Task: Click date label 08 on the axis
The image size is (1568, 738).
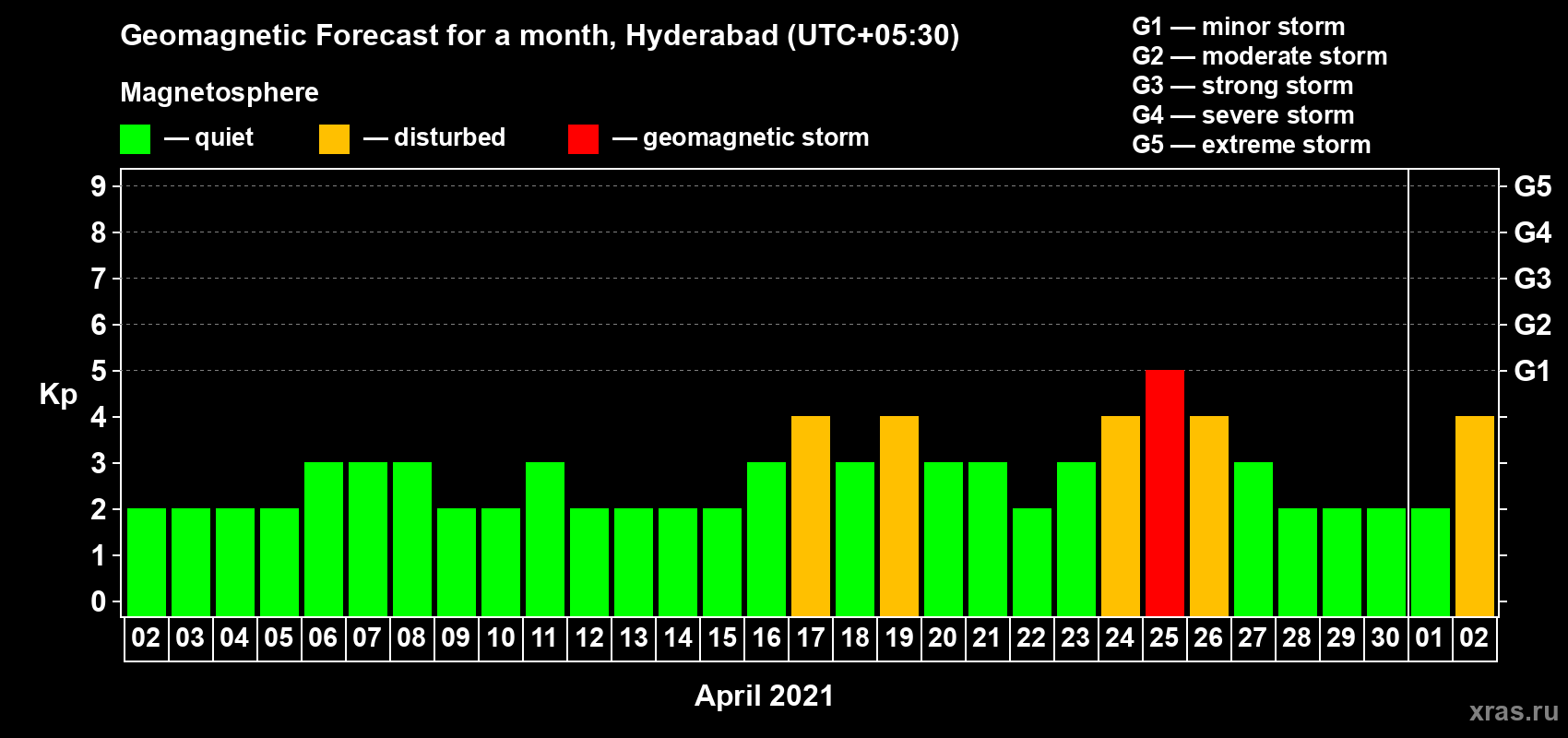Action: [x=411, y=637]
